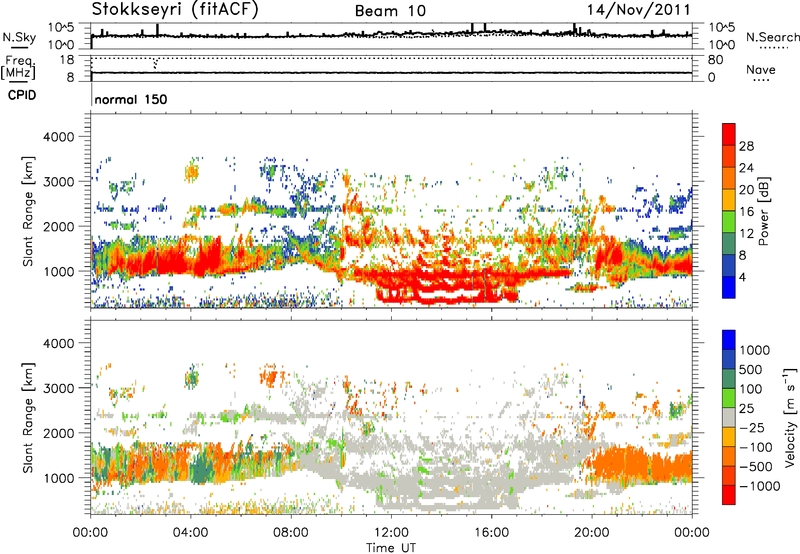This screenshot has width=800, height=554.
Task: Click the '20:00' time axis tick
Action: [592, 533]
